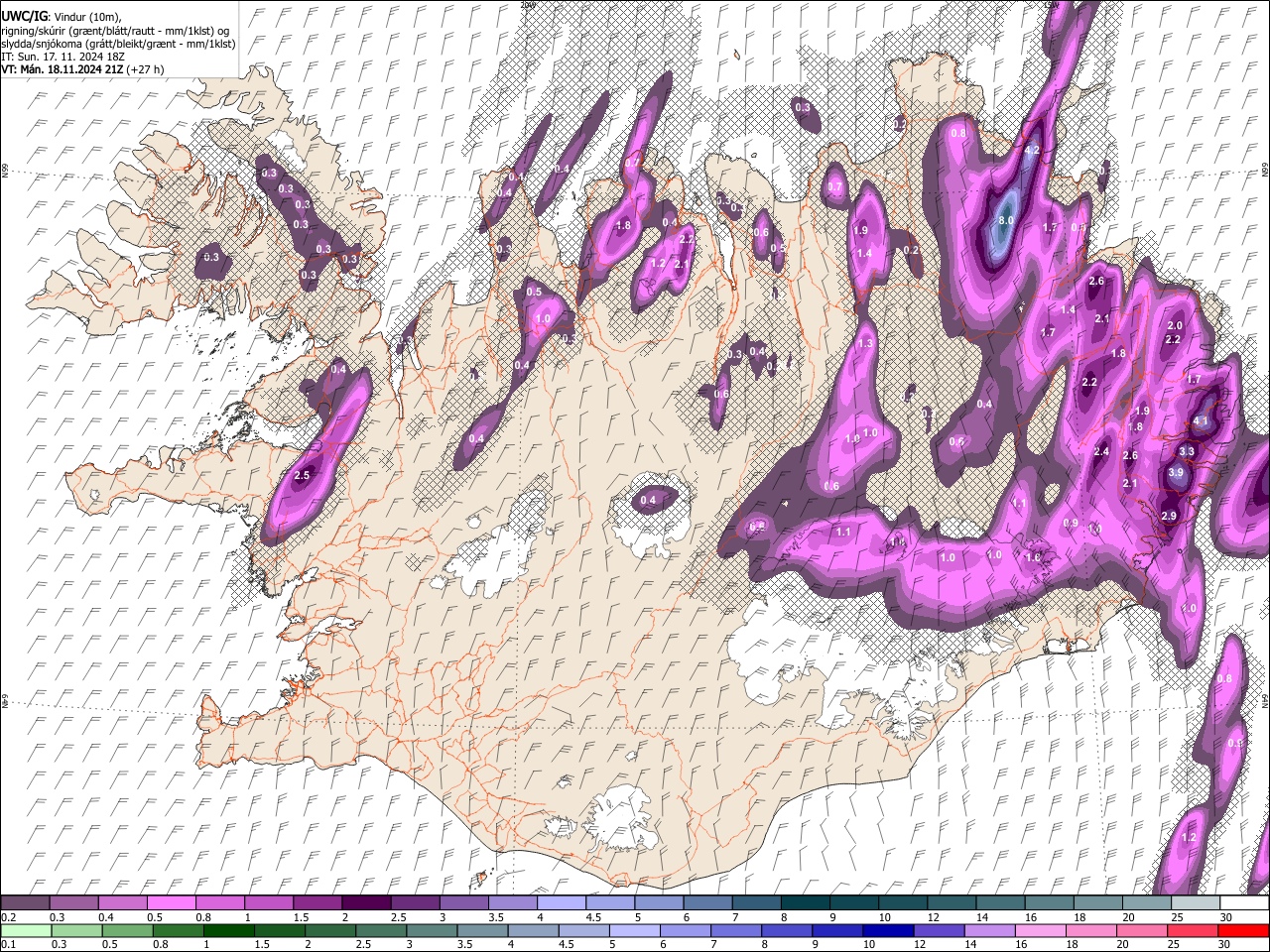
Task: Select the 'slydda/snjókoma' legend description line
Action: coord(118,44)
